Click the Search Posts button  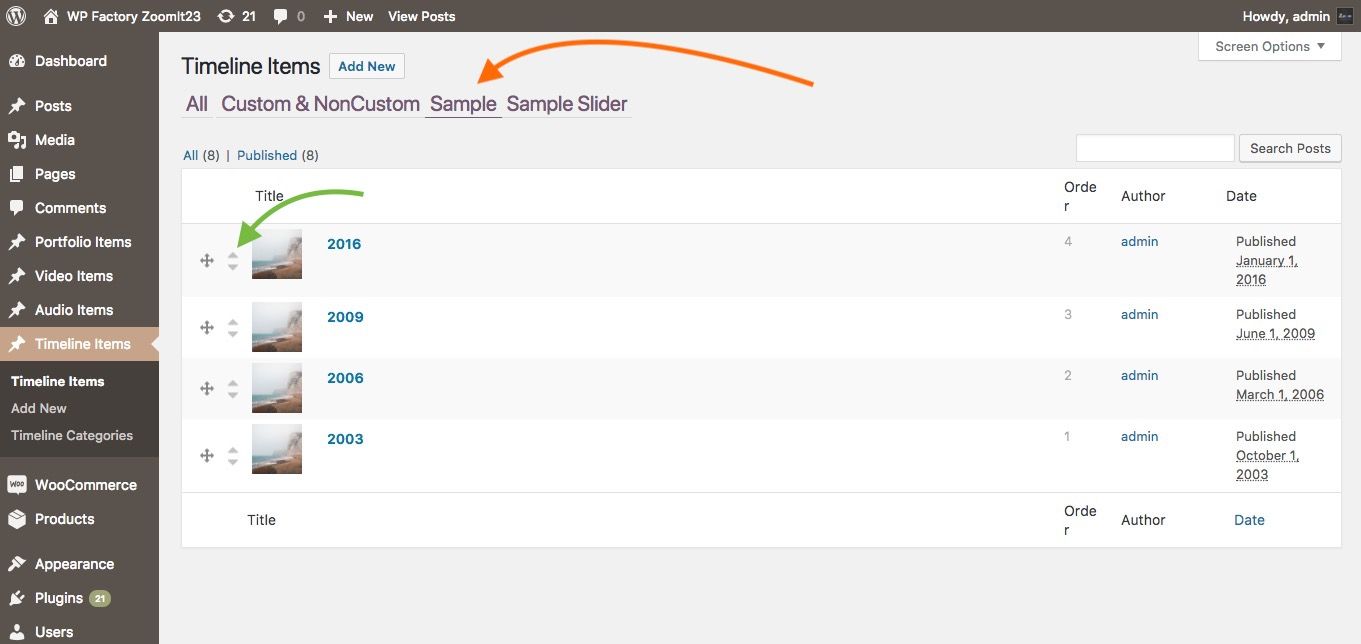pyautogui.click(x=1290, y=148)
